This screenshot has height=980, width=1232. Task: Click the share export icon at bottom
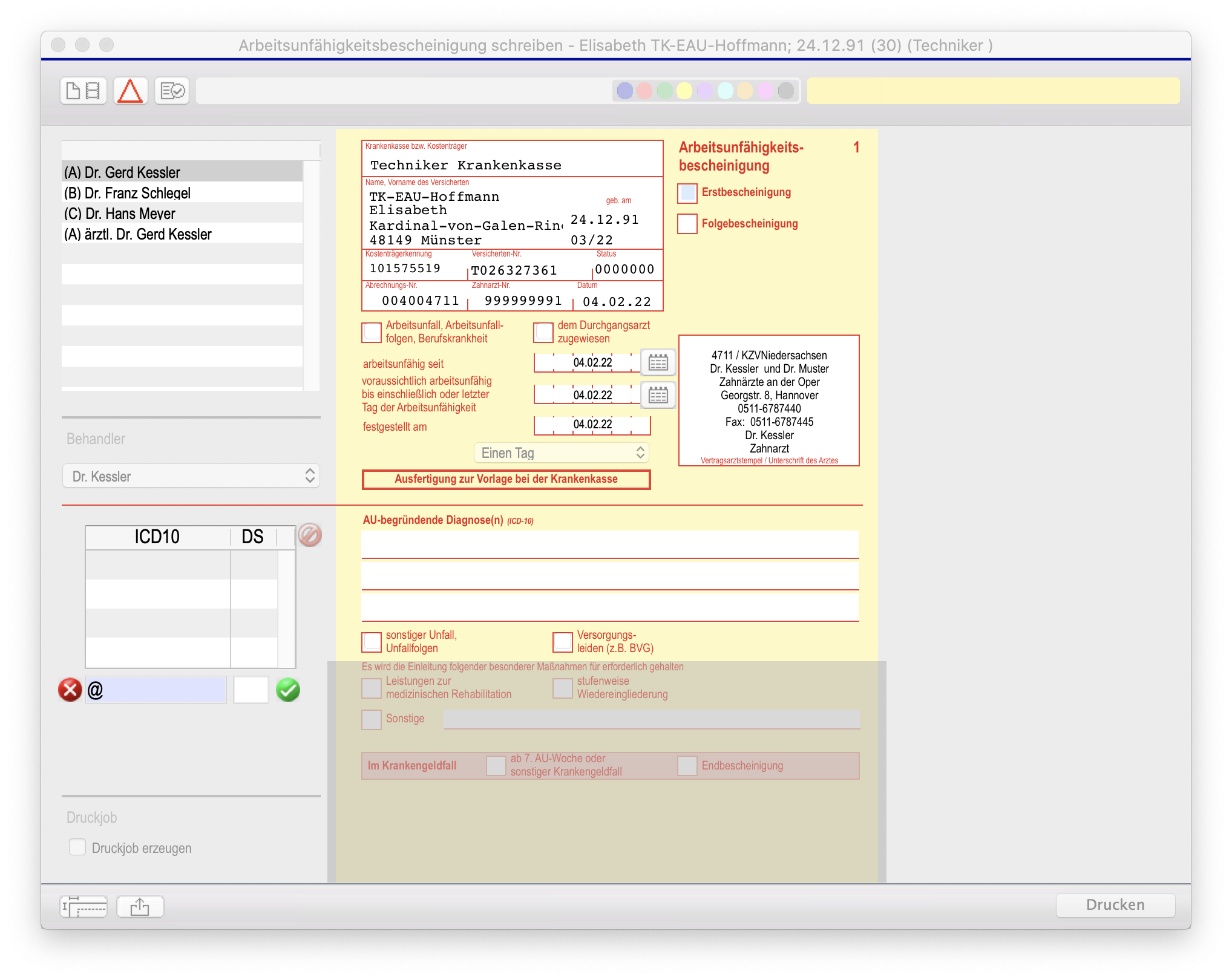[x=140, y=906]
